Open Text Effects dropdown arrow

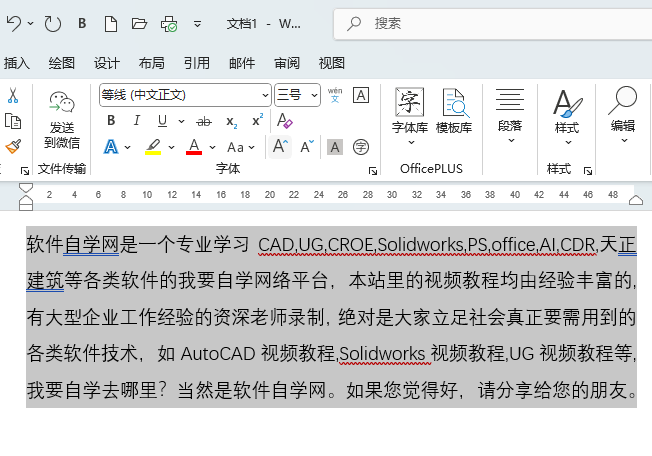click(128, 147)
